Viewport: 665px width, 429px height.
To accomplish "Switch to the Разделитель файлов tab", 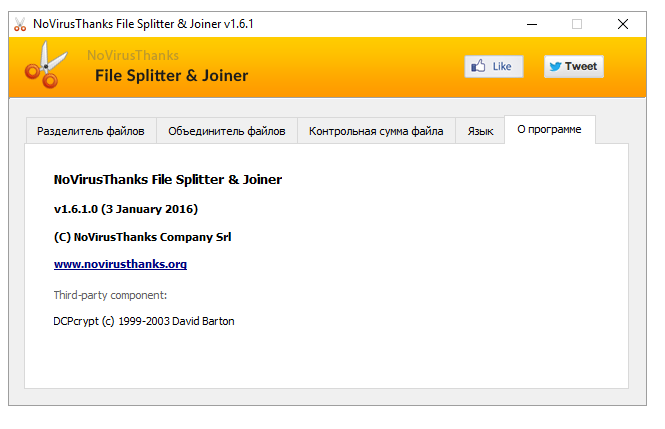I will pyautogui.click(x=91, y=131).
